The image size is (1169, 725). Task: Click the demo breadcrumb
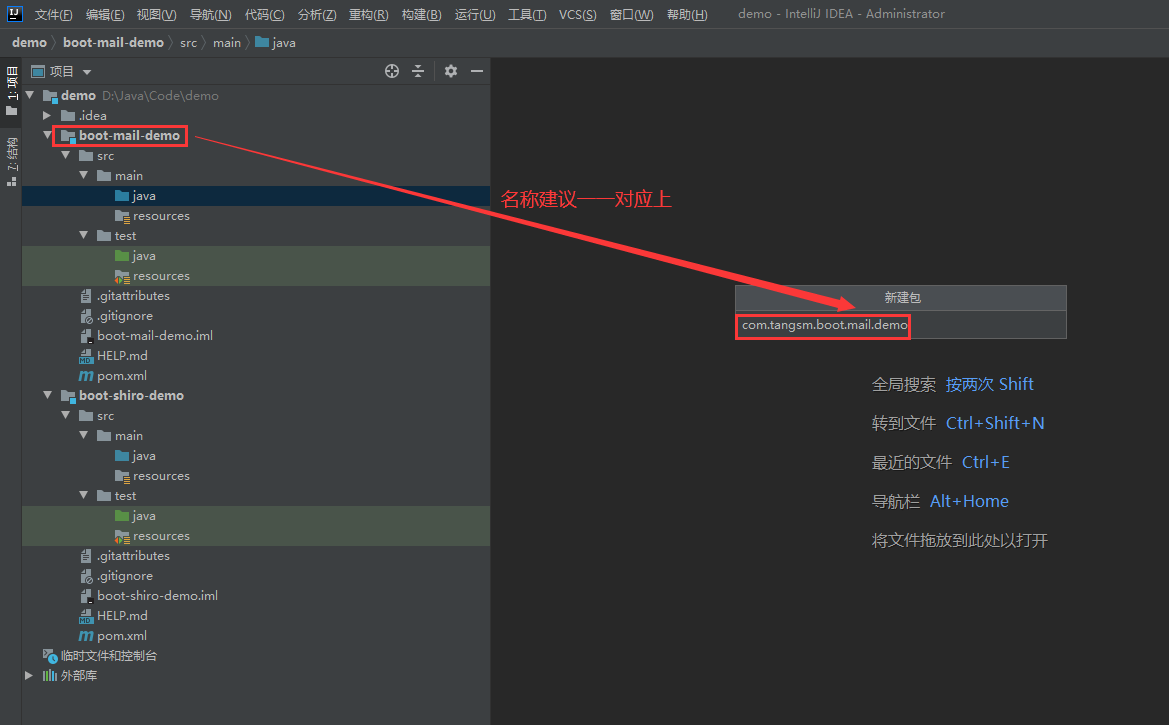point(29,43)
